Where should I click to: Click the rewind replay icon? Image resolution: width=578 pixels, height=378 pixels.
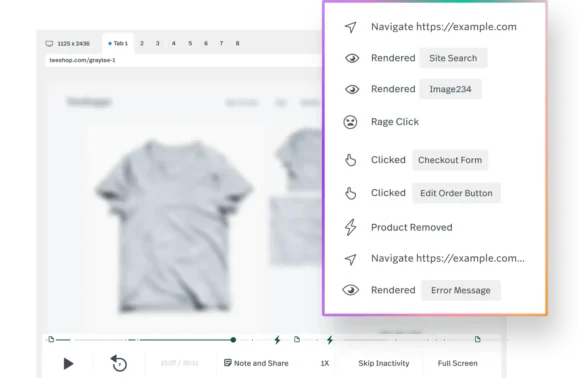(x=119, y=363)
